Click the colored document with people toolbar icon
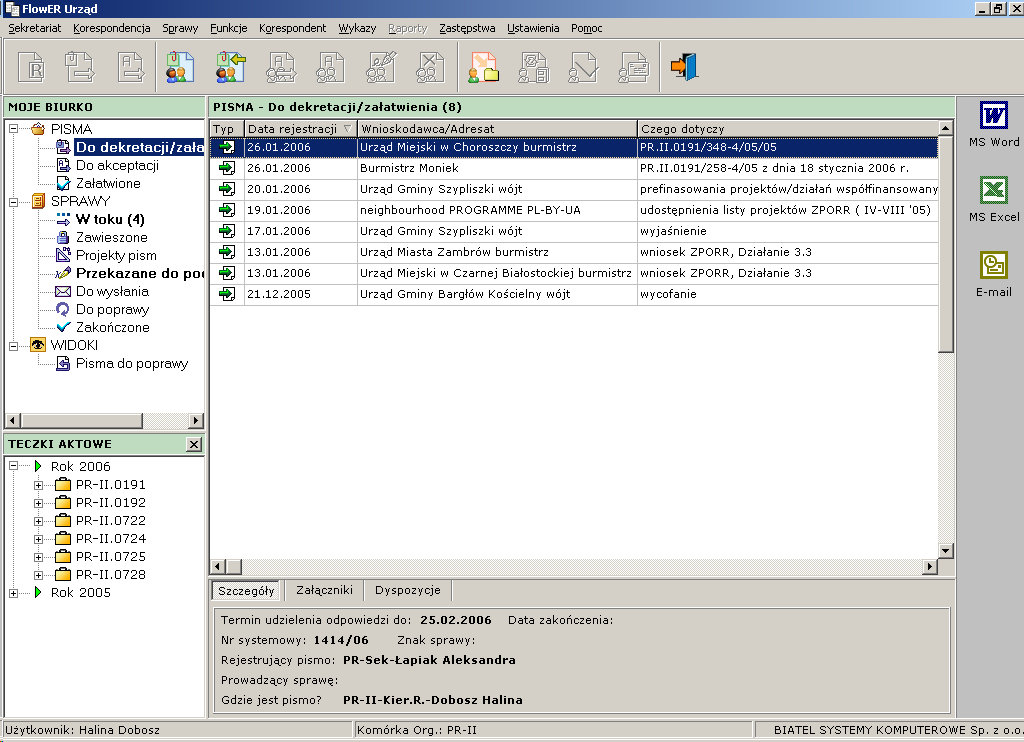 (180, 67)
